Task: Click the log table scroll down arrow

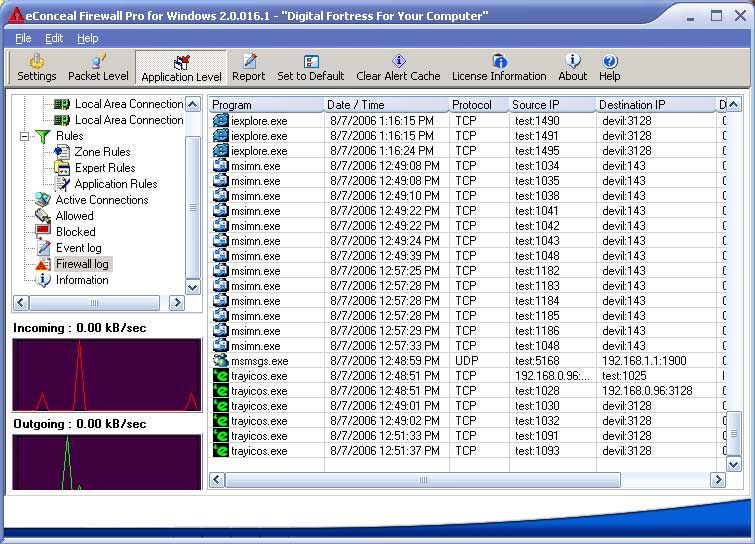Action: (x=733, y=465)
